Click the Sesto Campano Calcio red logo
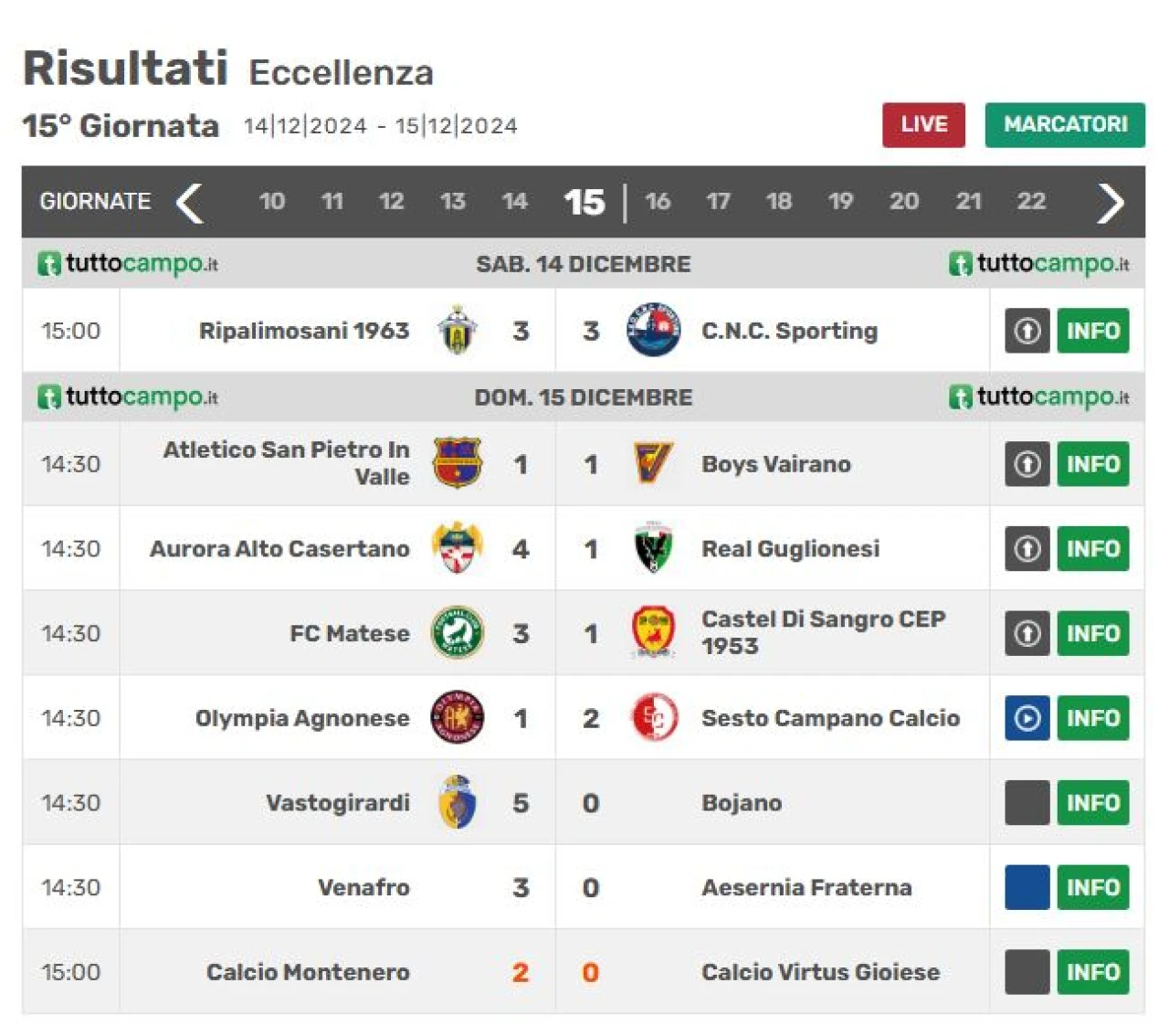The image size is (1169, 1036). tap(654, 718)
